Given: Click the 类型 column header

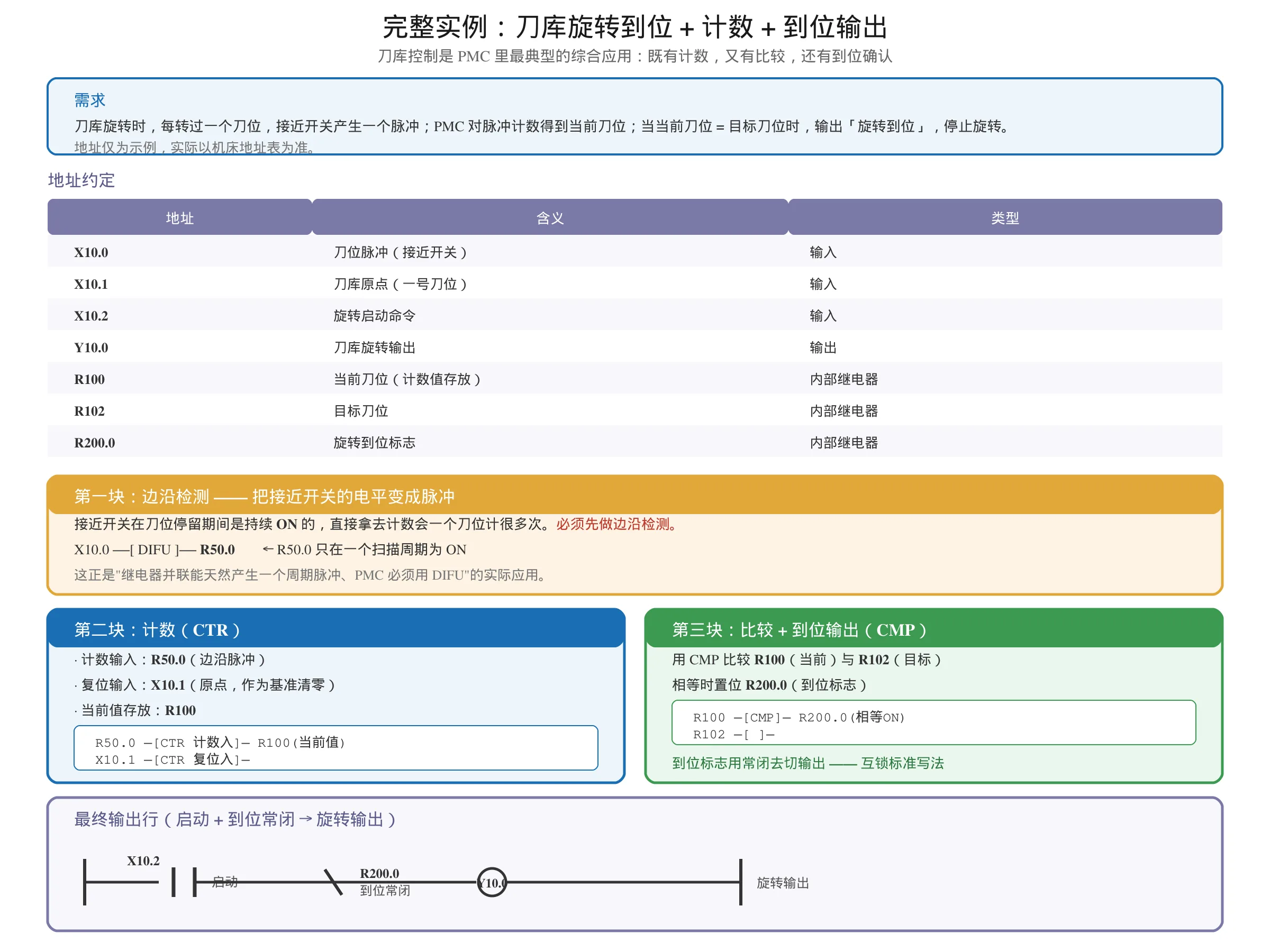Looking at the screenshot, I should 1005,217.
